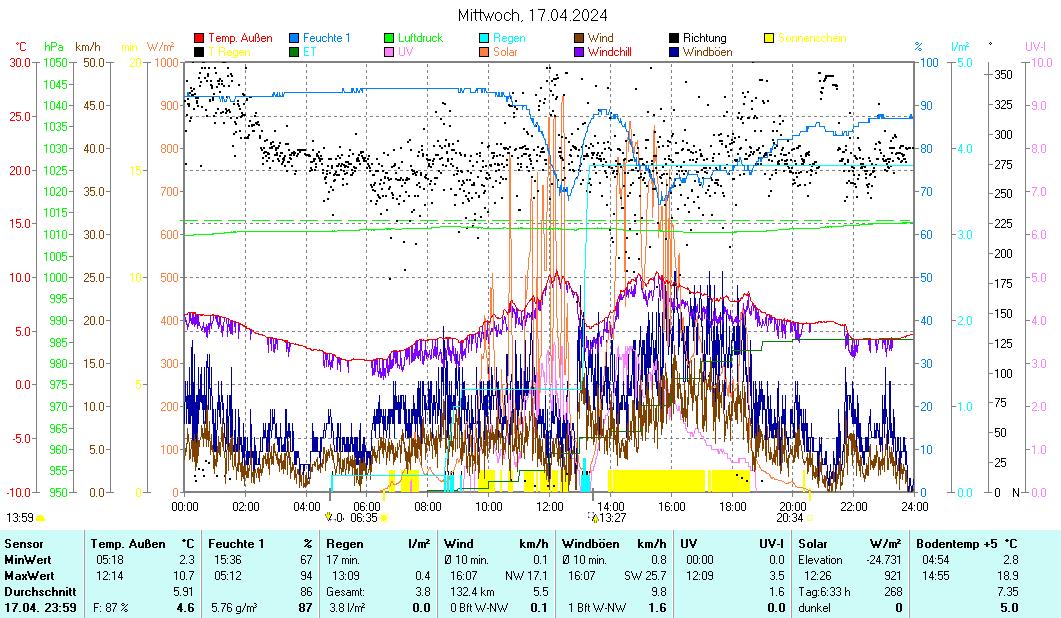1061x618 pixels.
Task: Click the sunrise icon next to 06:35
Action: pyautogui.click(x=384, y=518)
